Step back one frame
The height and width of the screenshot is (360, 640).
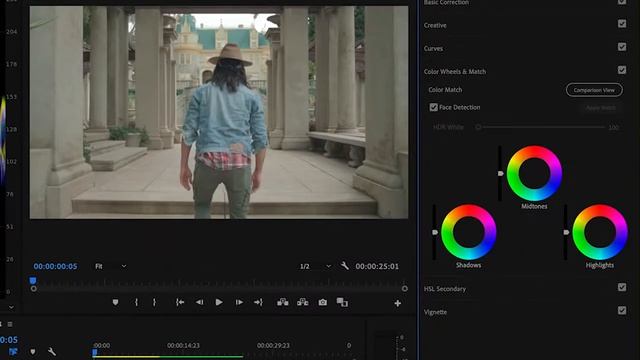(200, 302)
